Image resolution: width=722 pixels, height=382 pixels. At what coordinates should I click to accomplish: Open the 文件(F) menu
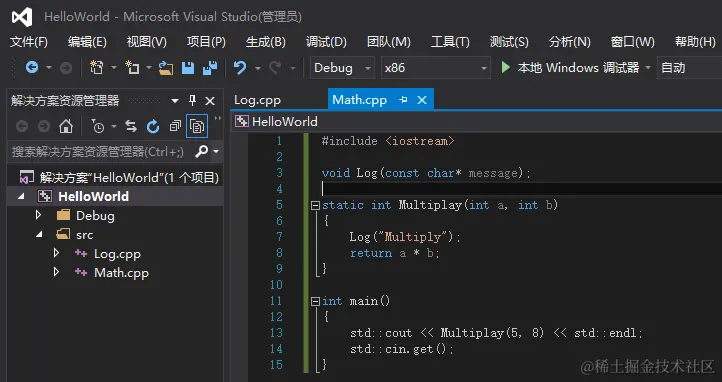tap(29, 42)
